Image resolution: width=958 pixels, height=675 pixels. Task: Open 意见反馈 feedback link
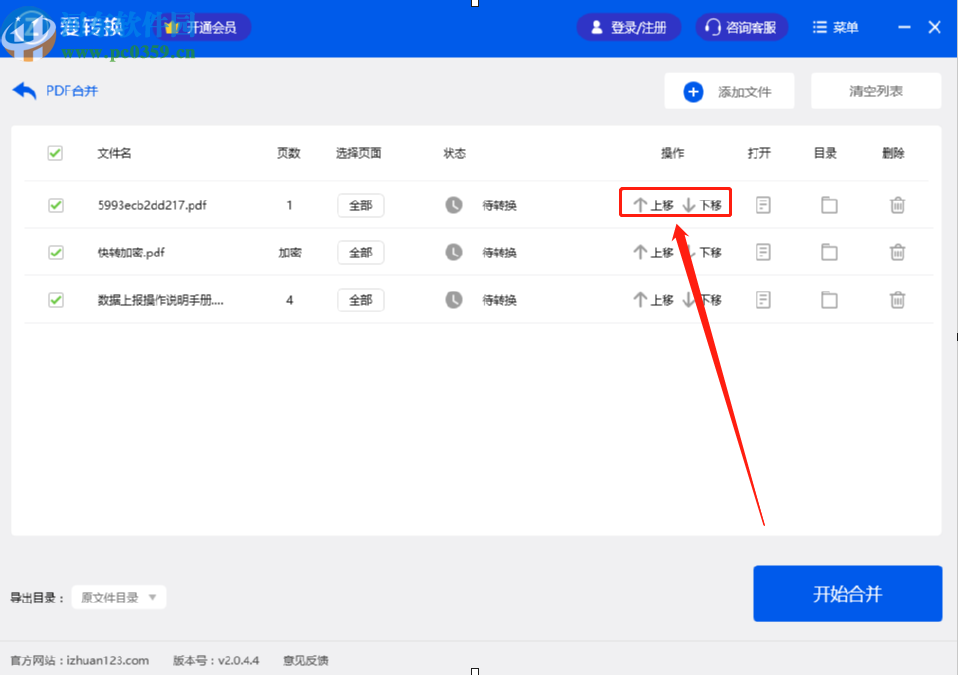click(305, 660)
